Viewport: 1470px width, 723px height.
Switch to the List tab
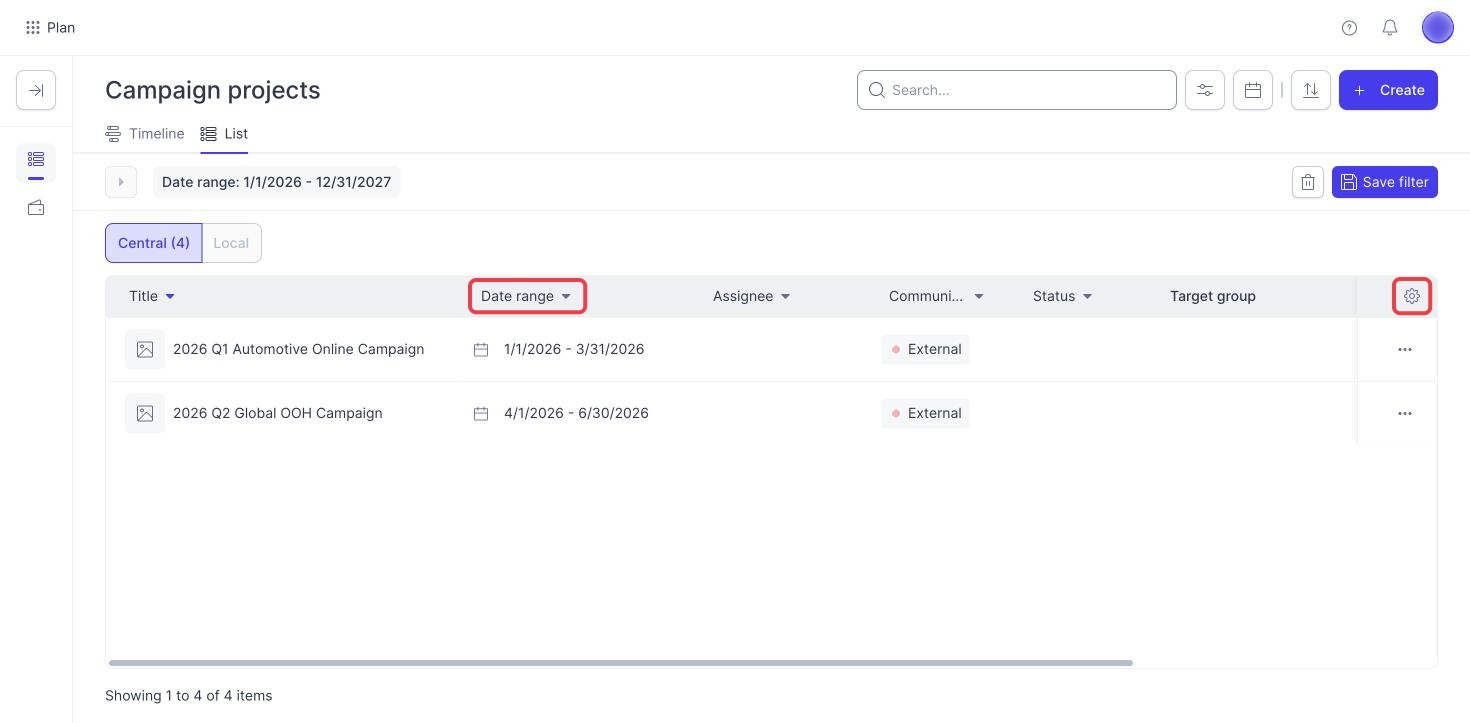point(224,134)
